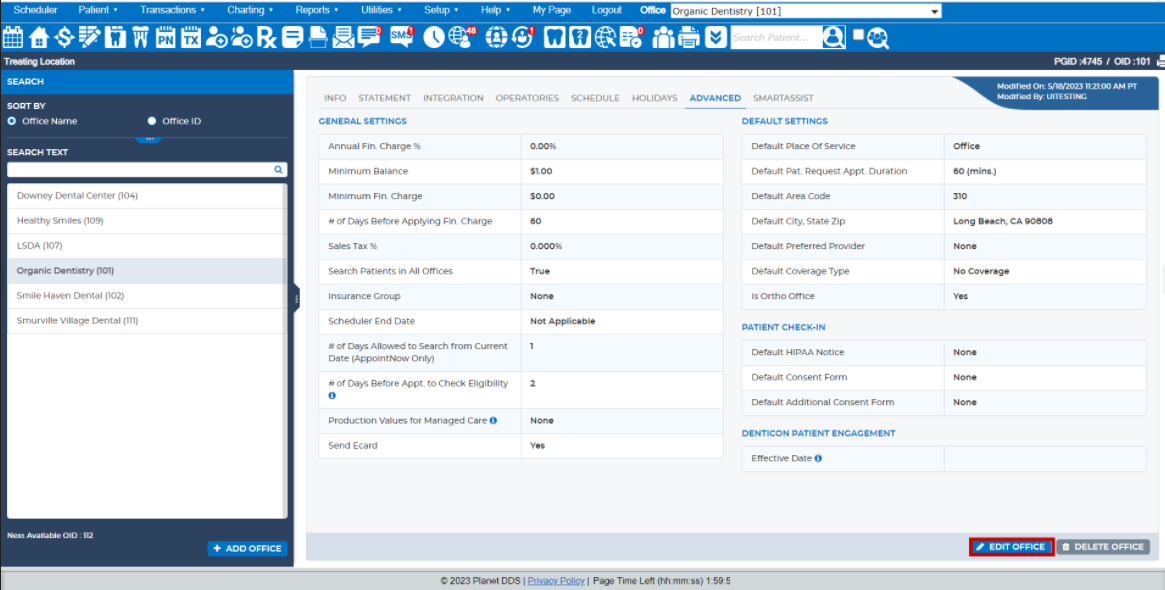Viewport: 1165px width, 590px height.
Task: Click the ADD OFFICE button
Action: pyautogui.click(x=247, y=548)
